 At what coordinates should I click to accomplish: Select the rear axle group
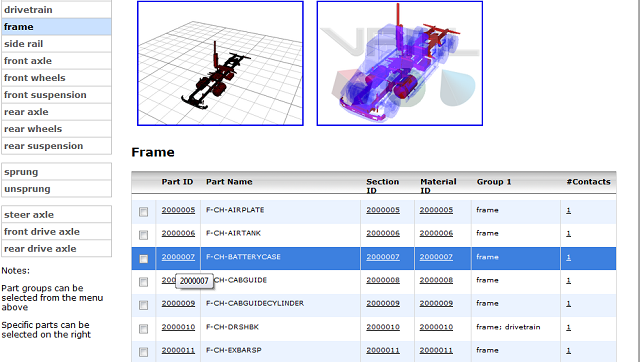(x=56, y=112)
